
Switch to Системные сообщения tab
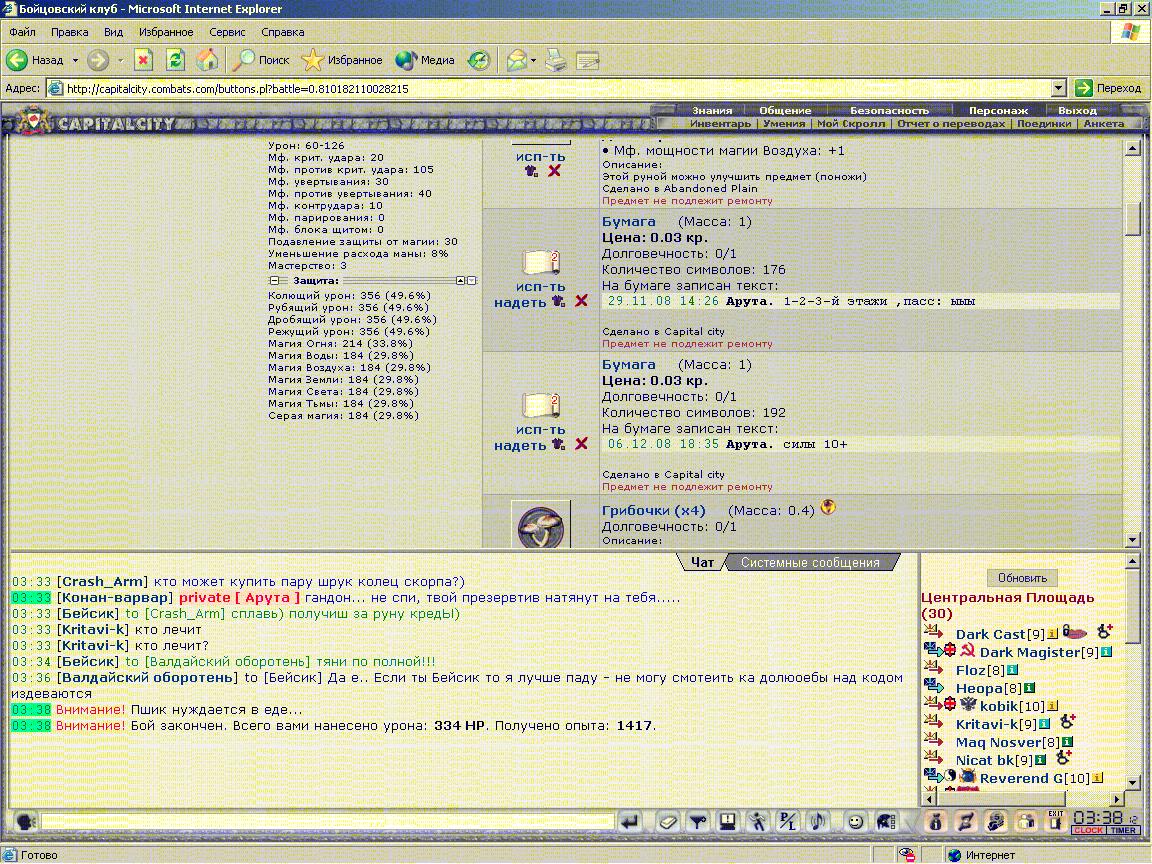(x=810, y=563)
